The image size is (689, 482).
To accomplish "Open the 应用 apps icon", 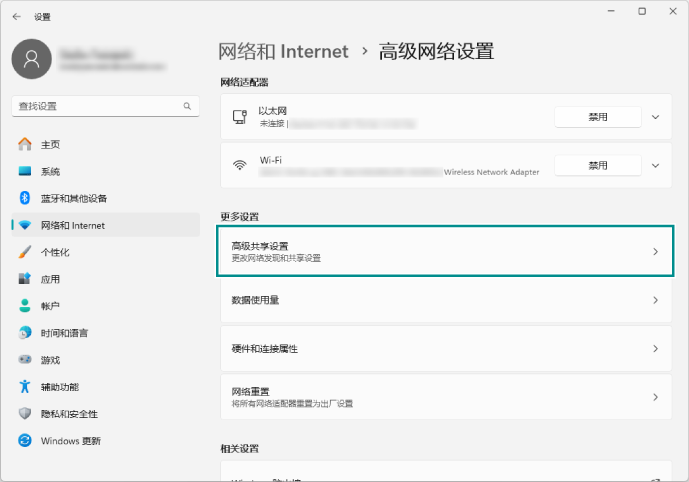I will [25, 279].
